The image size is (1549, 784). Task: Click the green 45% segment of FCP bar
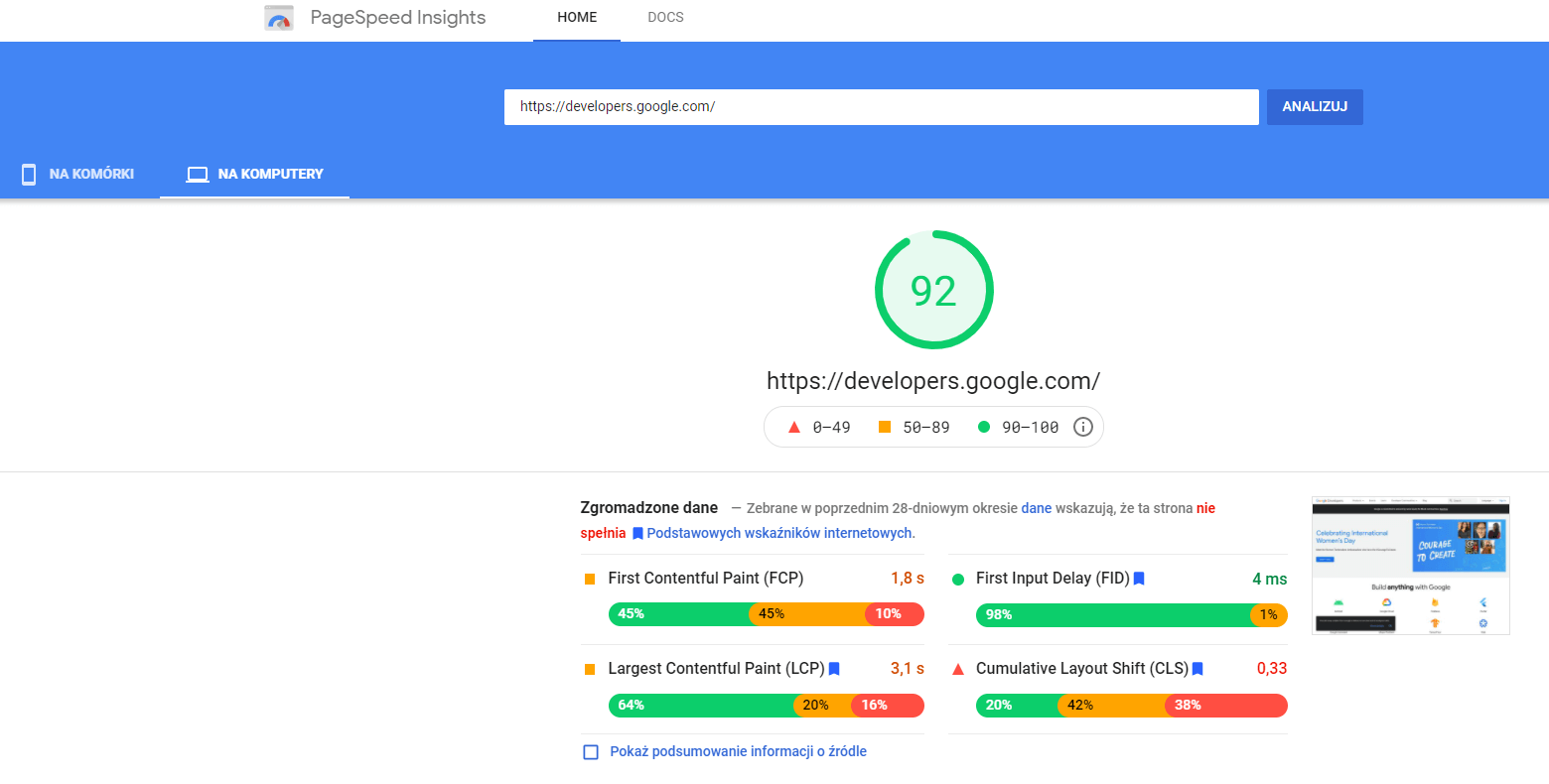point(679,614)
